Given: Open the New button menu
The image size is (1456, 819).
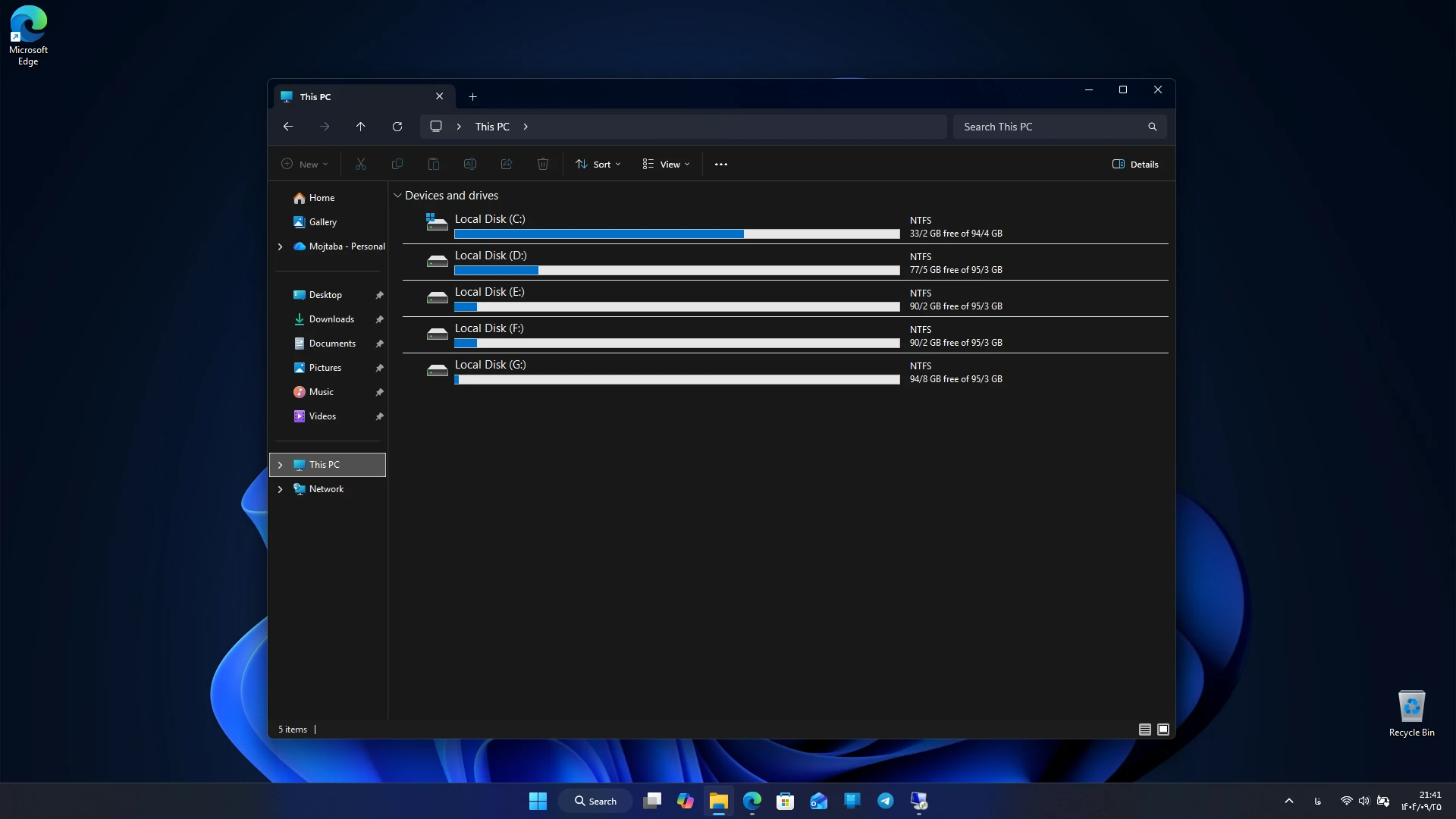Looking at the screenshot, I should [305, 164].
